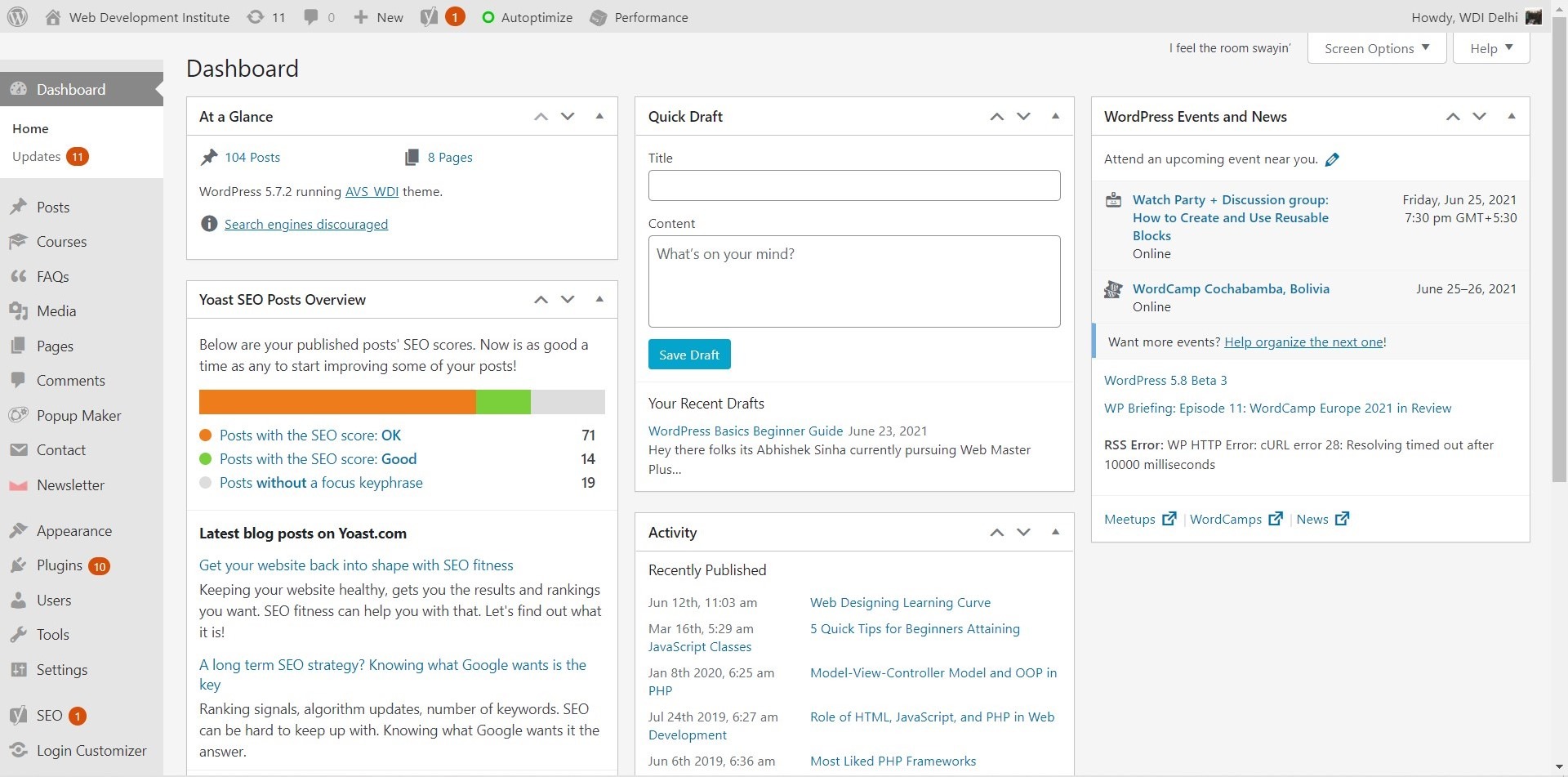Image resolution: width=1568 pixels, height=777 pixels.
Task: Click the Quick Draft Title input field
Action: (x=853, y=185)
